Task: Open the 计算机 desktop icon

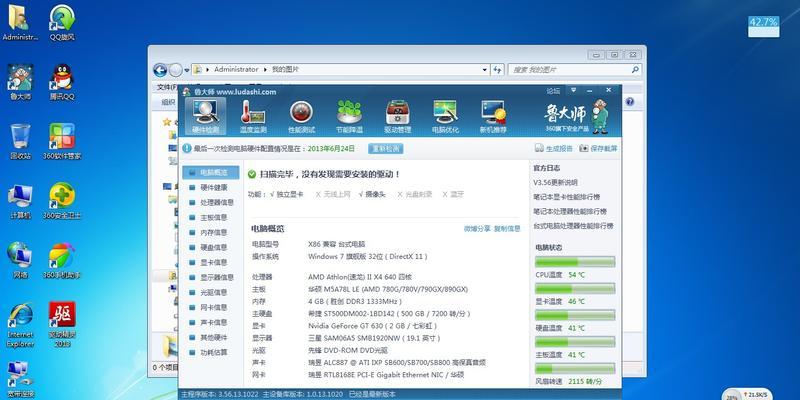Action: pos(20,201)
